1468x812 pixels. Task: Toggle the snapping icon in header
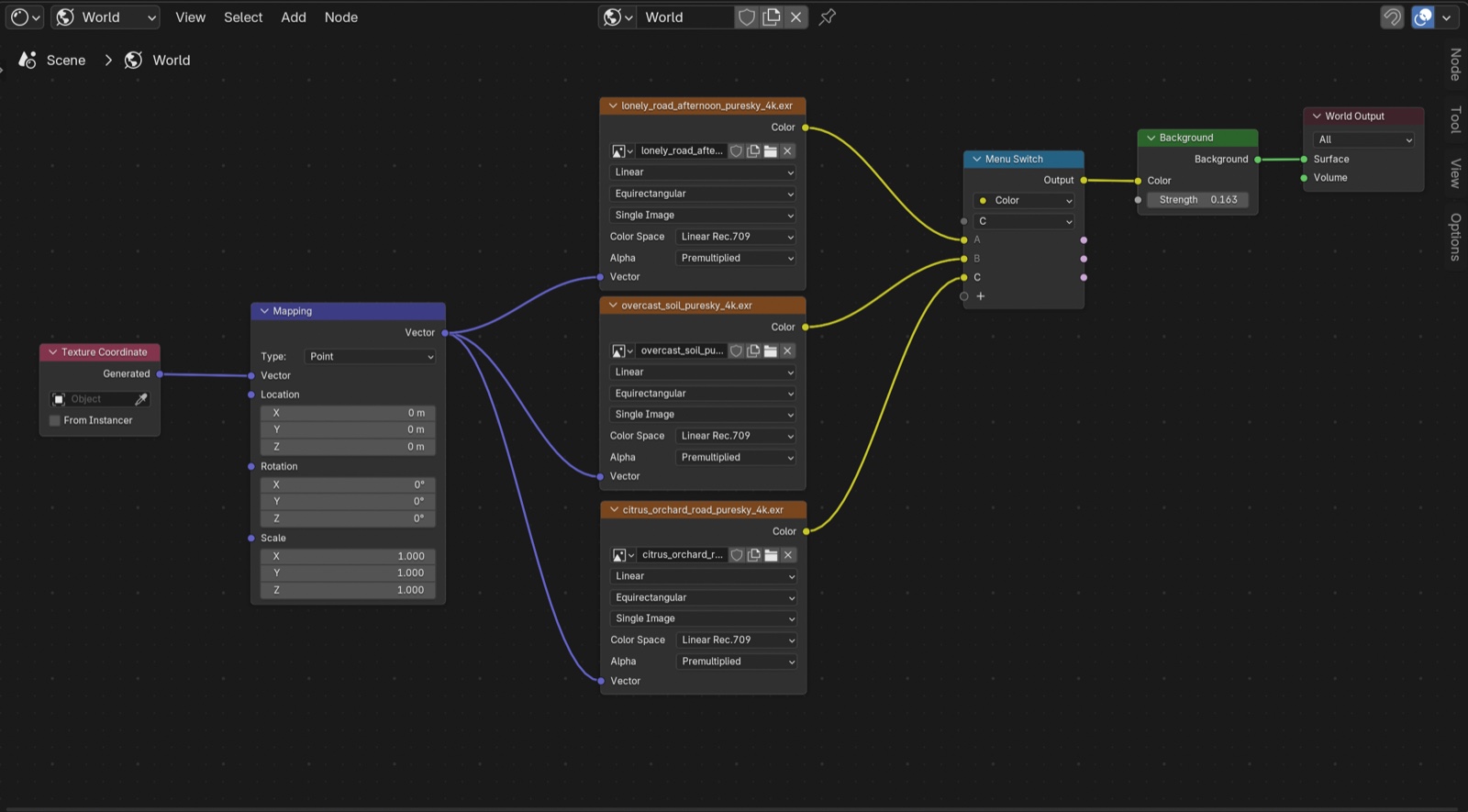(x=1392, y=17)
